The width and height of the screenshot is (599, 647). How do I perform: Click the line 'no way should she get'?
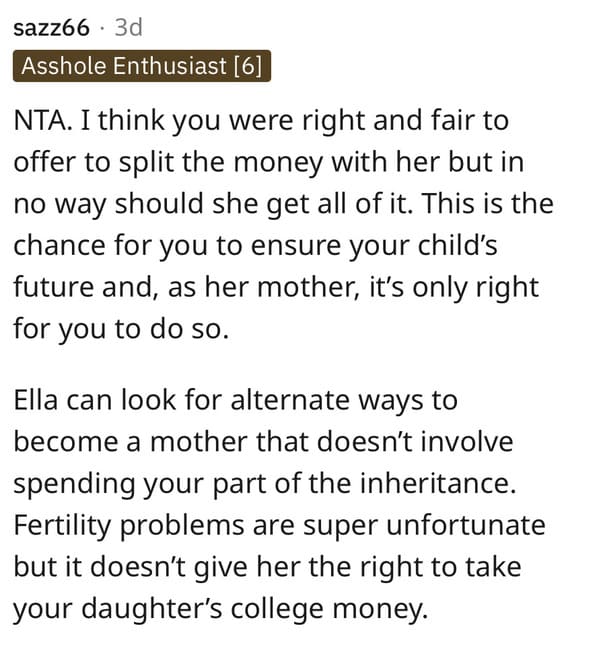[x=283, y=204]
